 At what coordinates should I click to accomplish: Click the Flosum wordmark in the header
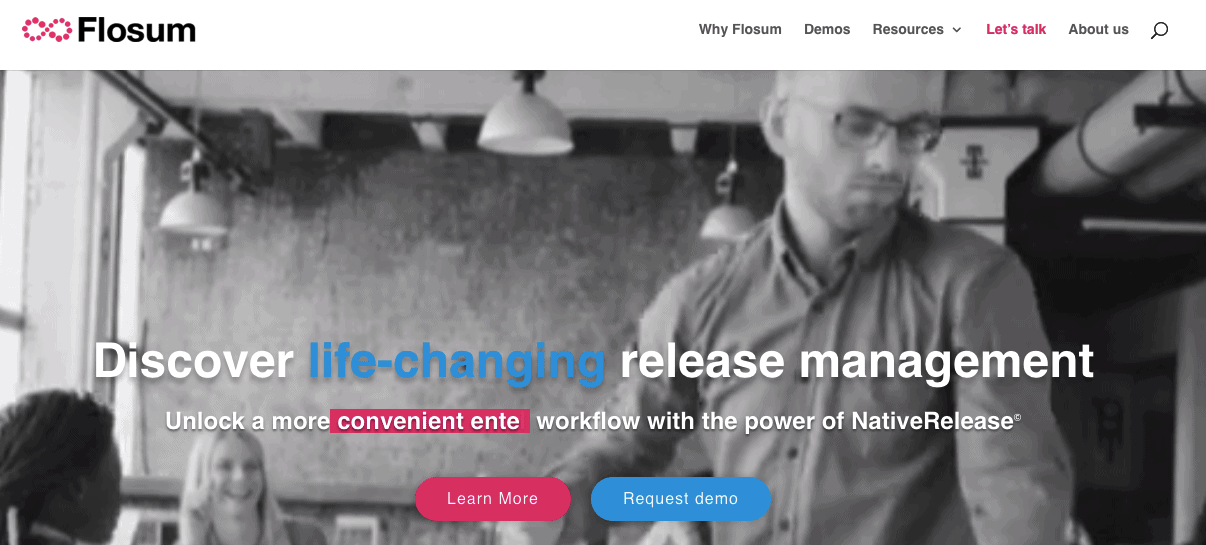[136, 30]
